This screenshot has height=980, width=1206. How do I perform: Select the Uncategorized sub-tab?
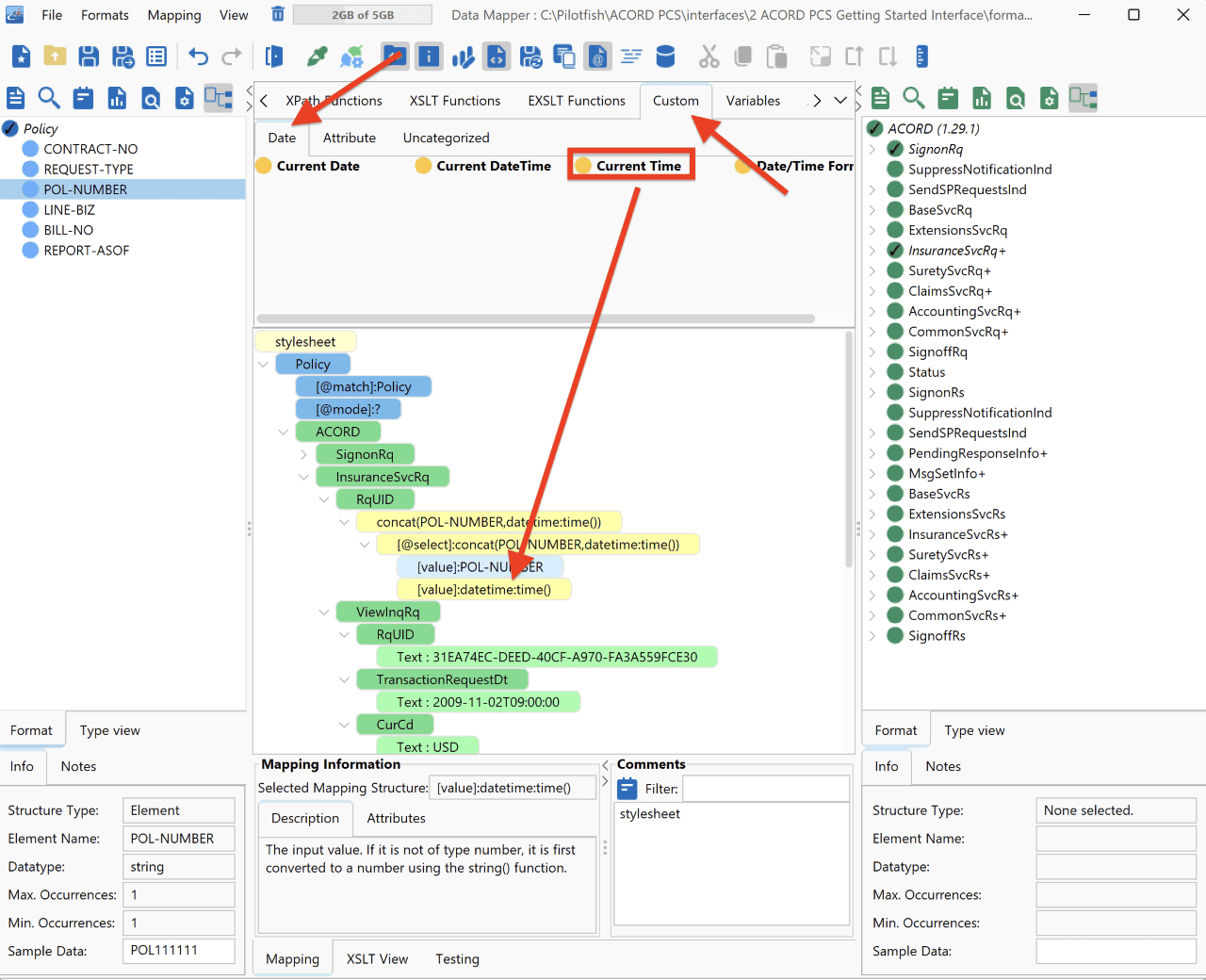click(447, 138)
